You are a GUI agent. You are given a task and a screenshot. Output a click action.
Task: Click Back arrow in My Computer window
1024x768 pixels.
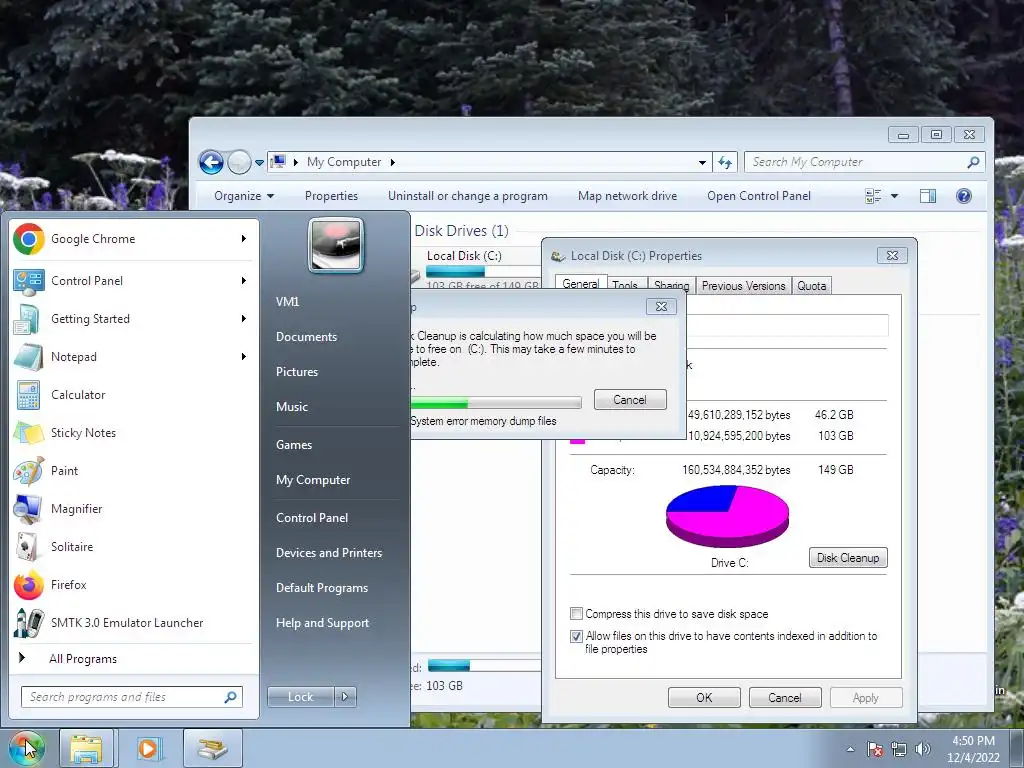coord(211,162)
